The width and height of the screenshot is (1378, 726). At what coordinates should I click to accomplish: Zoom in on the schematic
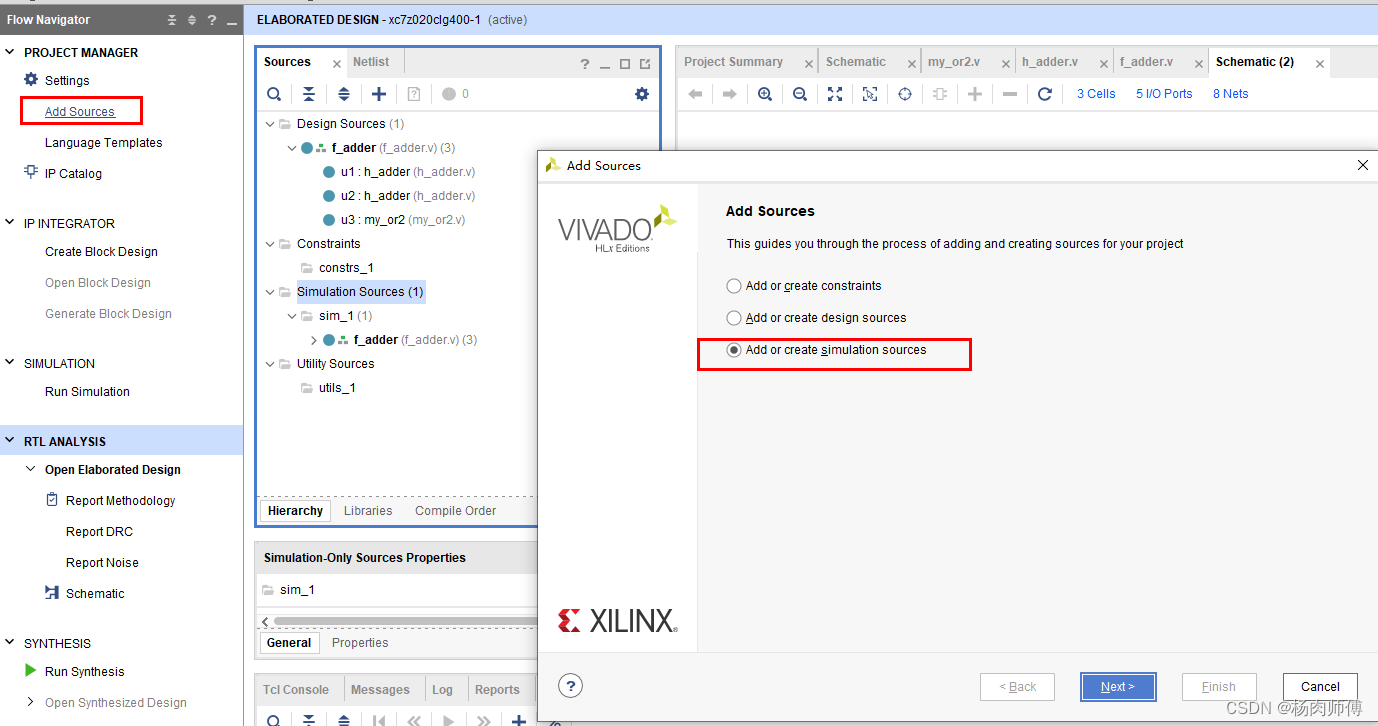coord(765,94)
